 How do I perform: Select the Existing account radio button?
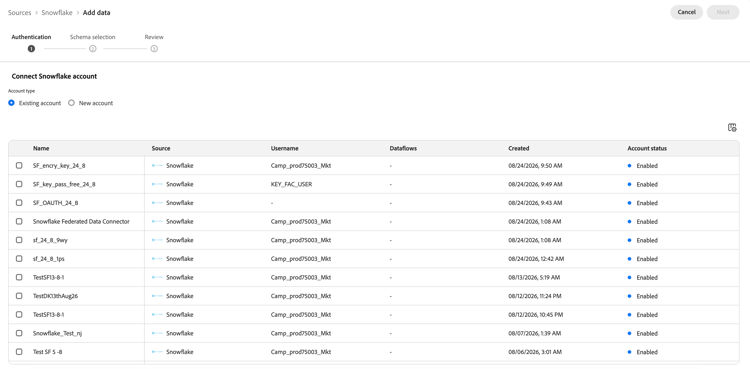pos(11,103)
